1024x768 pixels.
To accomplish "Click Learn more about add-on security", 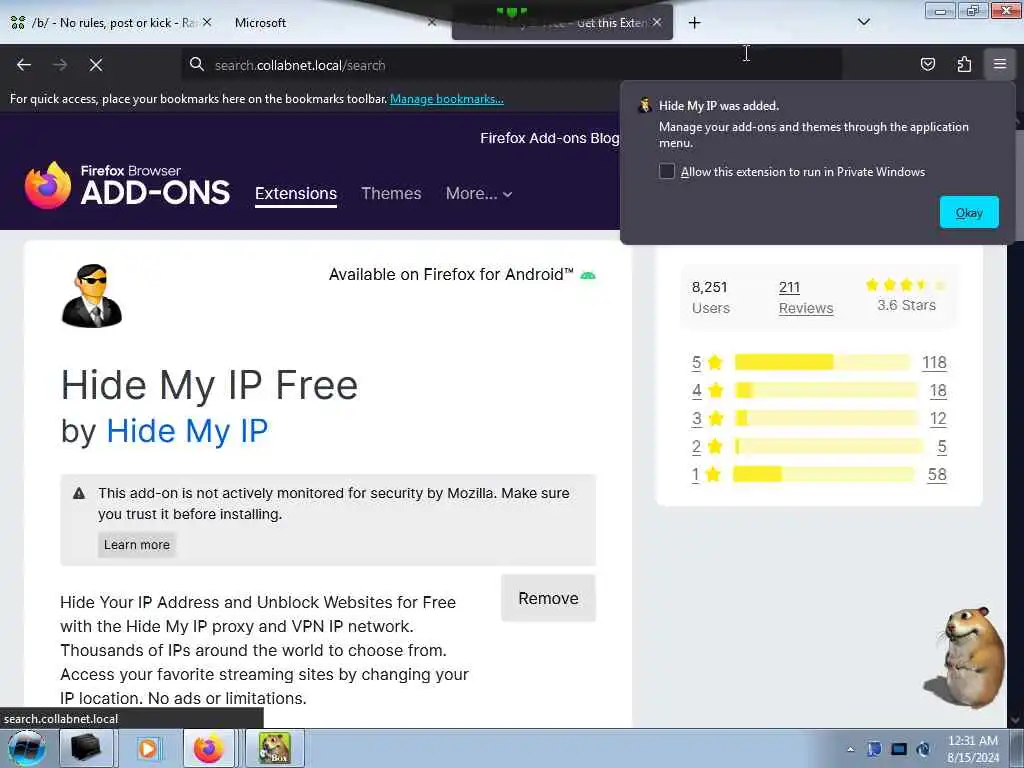I will (136, 545).
